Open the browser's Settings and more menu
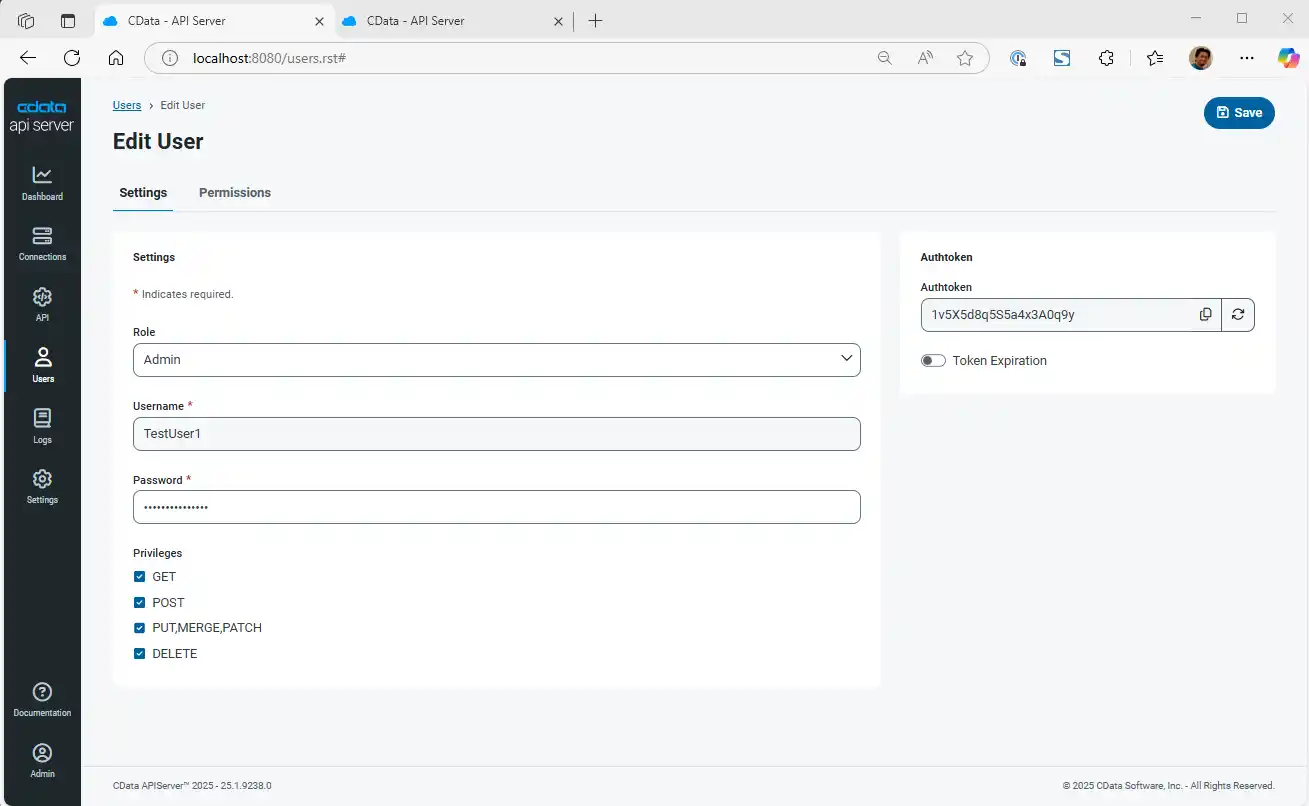Viewport: 1309px width, 806px height. click(1246, 58)
